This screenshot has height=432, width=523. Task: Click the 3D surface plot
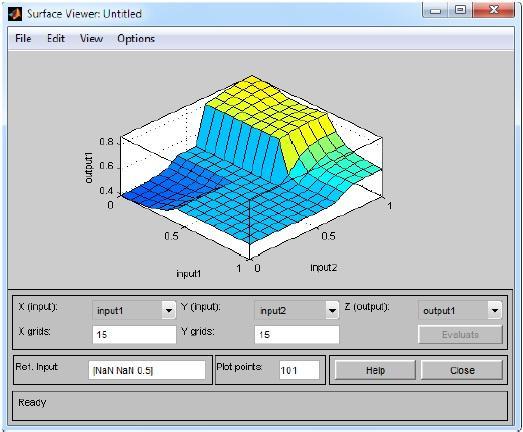tap(252, 167)
